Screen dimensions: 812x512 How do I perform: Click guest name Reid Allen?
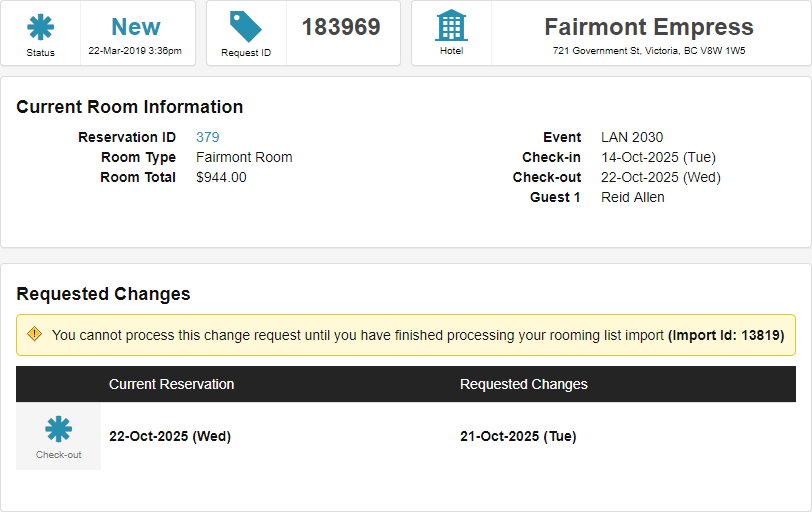pyautogui.click(x=633, y=197)
